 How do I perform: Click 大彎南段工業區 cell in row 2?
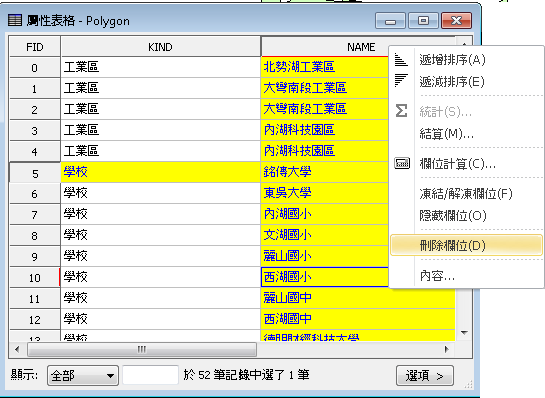click(325, 109)
